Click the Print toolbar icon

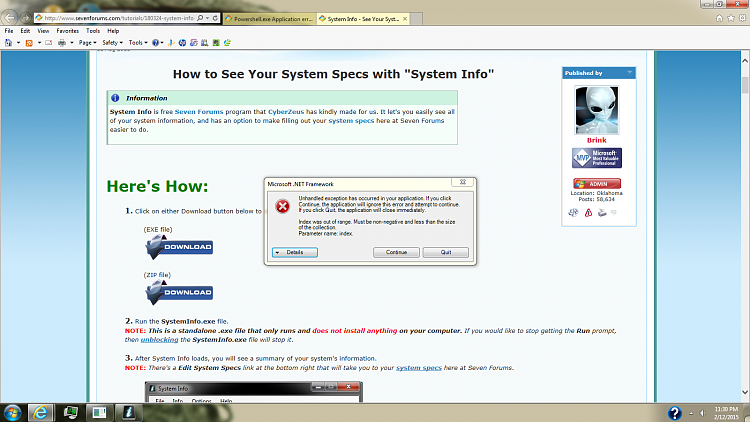(x=62, y=43)
